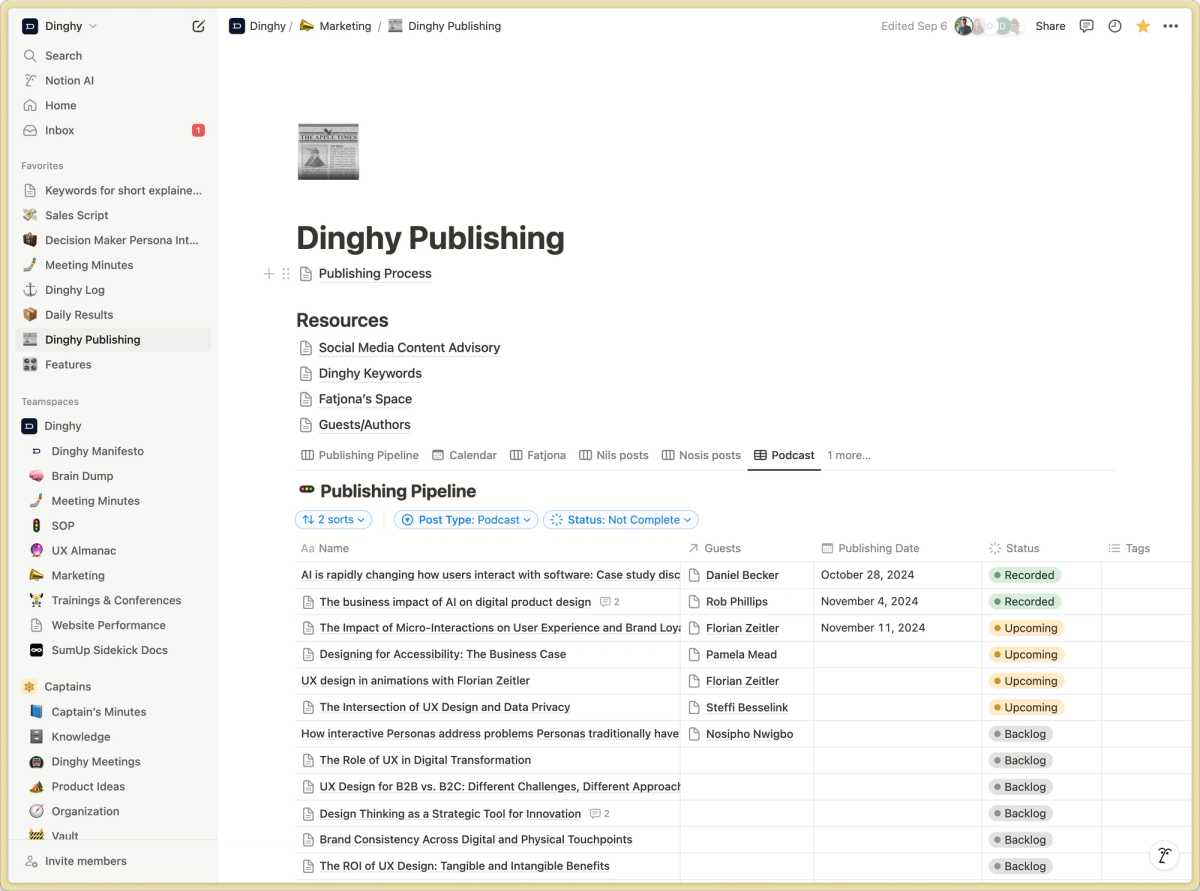
Task: Click the new page compose icon
Action: tap(198, 26)
